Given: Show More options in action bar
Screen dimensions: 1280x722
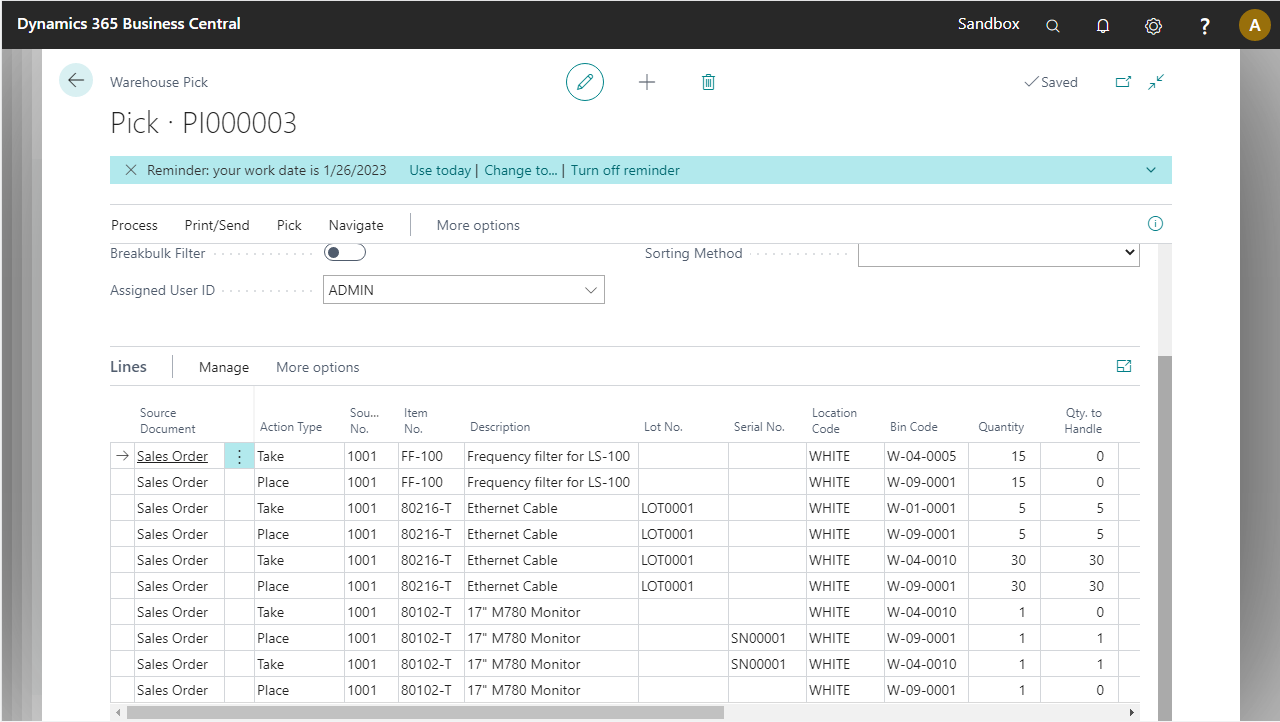Looking at the screenshot, I should [478, 225].
